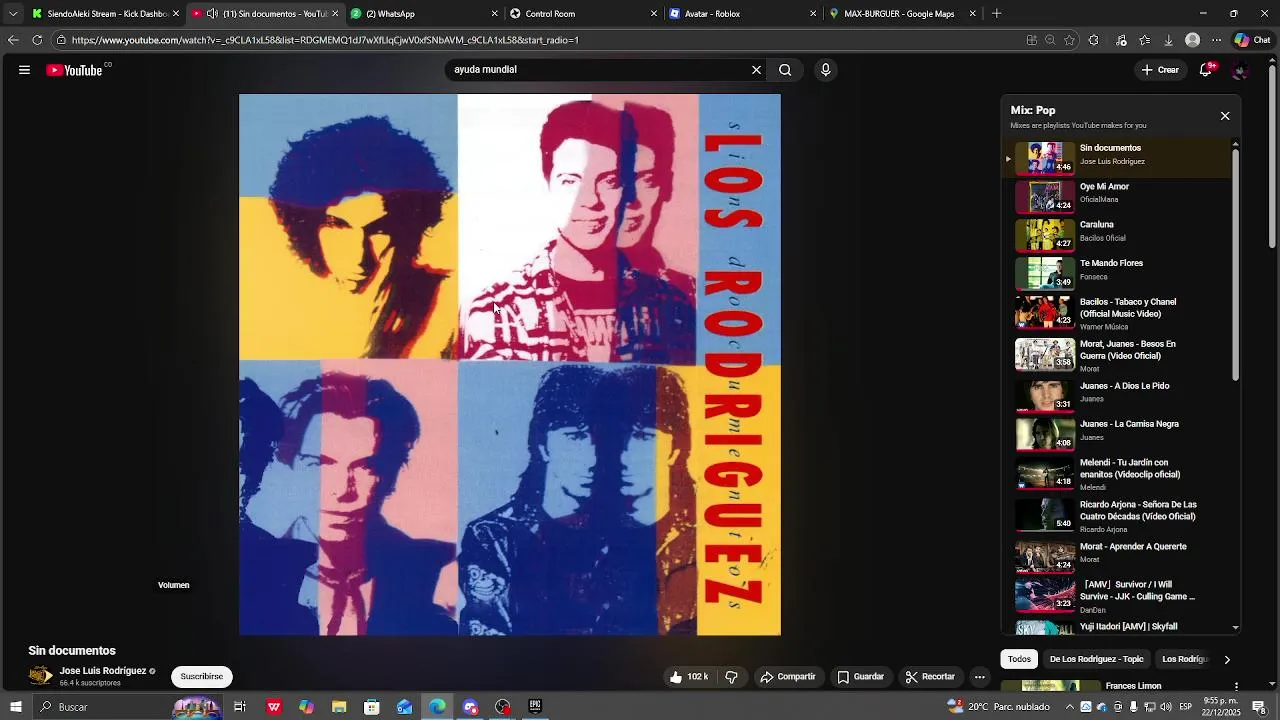Screen dimensions: 1280x720
Task: Click the Suscribirse button
Action: tap(202, 677)
